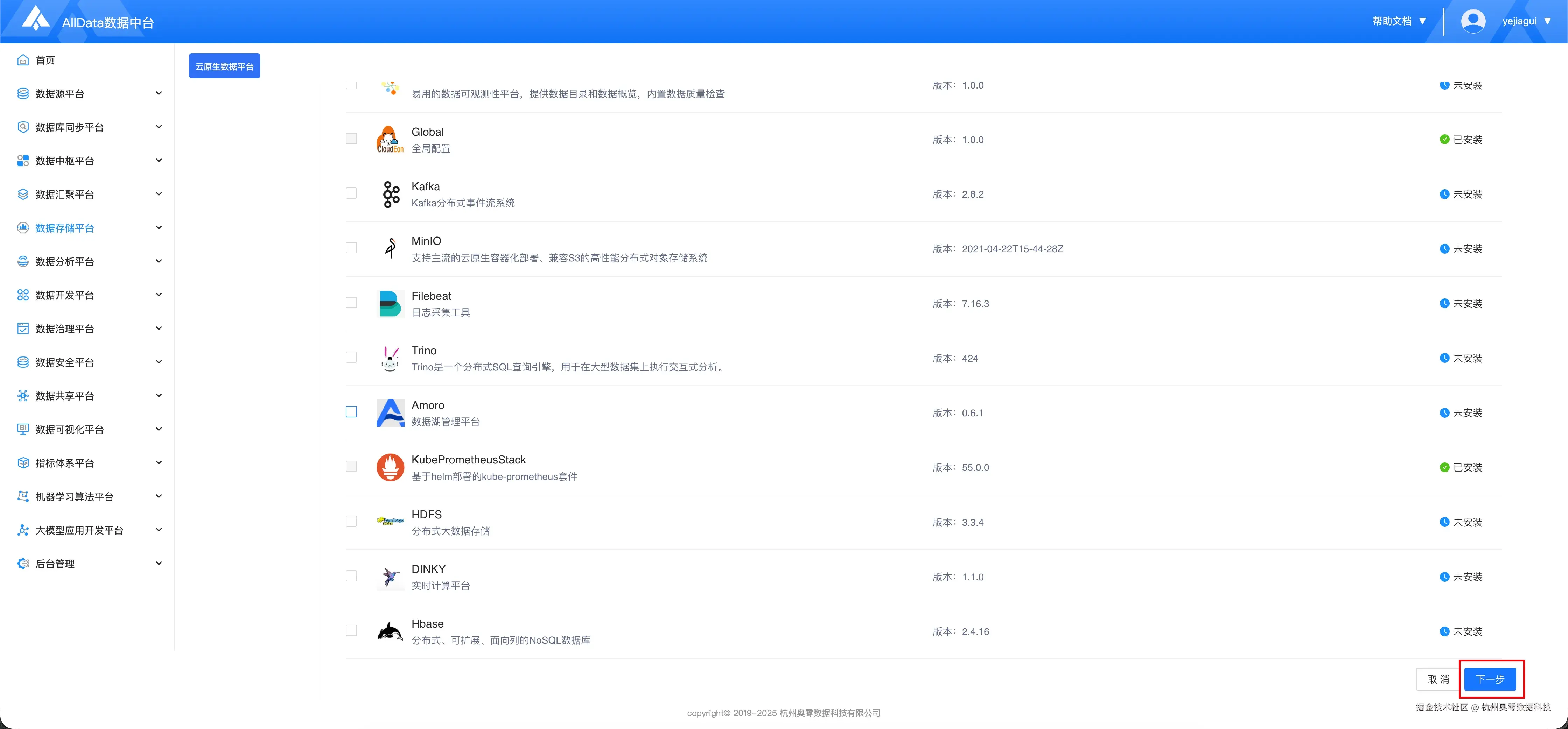The height and width of the screenshot is (729, 1568).
Task: Select the HDFS checkbox
Action: click(351, 522)
